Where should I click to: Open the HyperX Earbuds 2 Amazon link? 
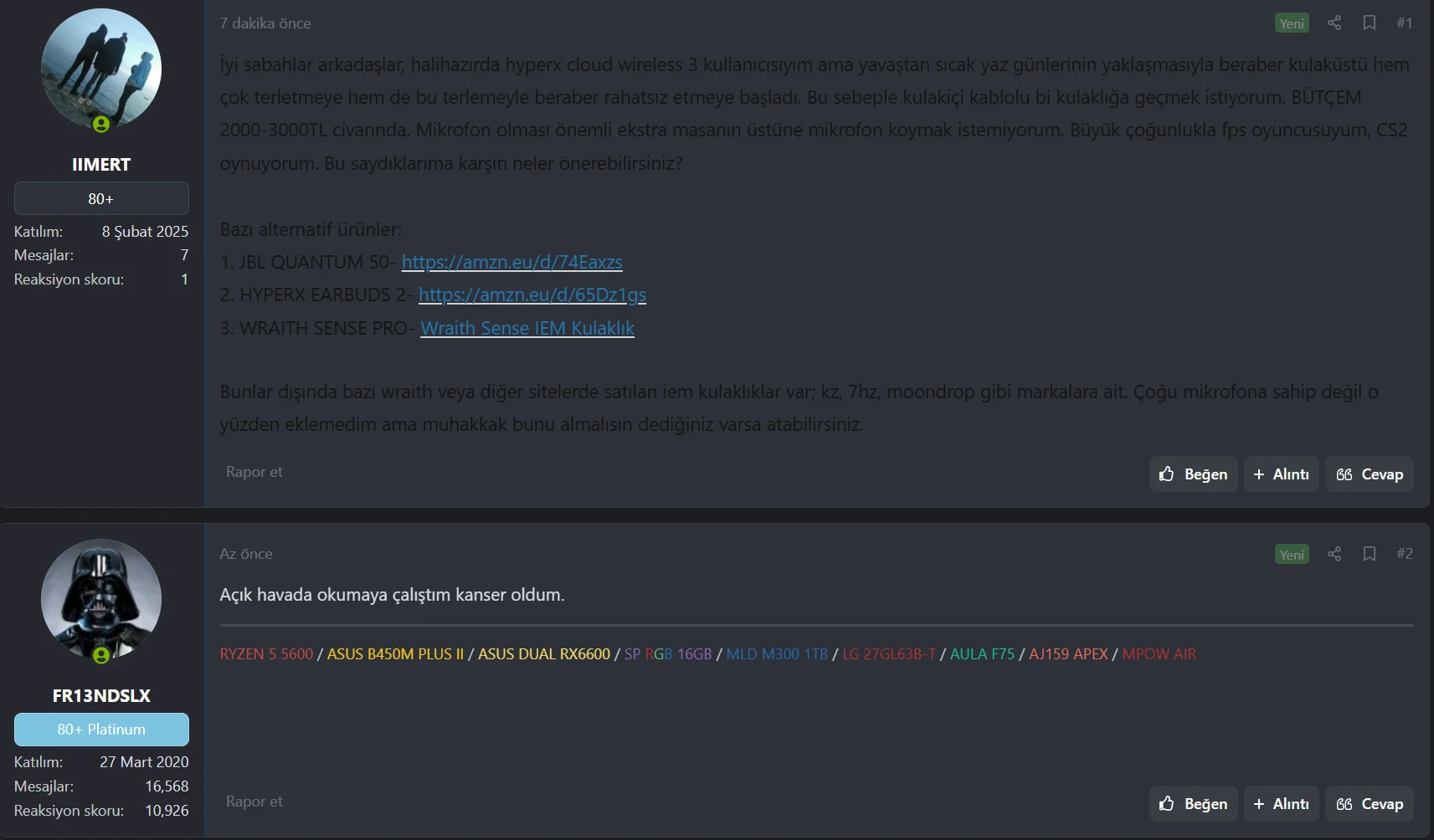click(532, 295)
